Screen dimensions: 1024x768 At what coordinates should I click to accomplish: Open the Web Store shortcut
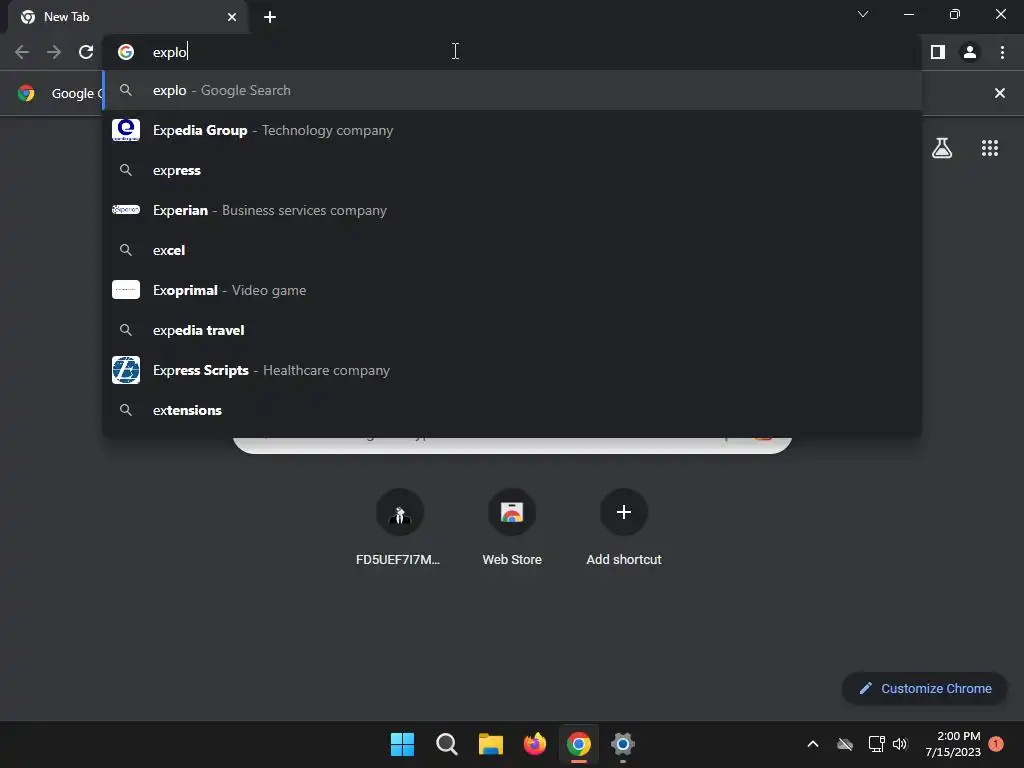[512, 526]
